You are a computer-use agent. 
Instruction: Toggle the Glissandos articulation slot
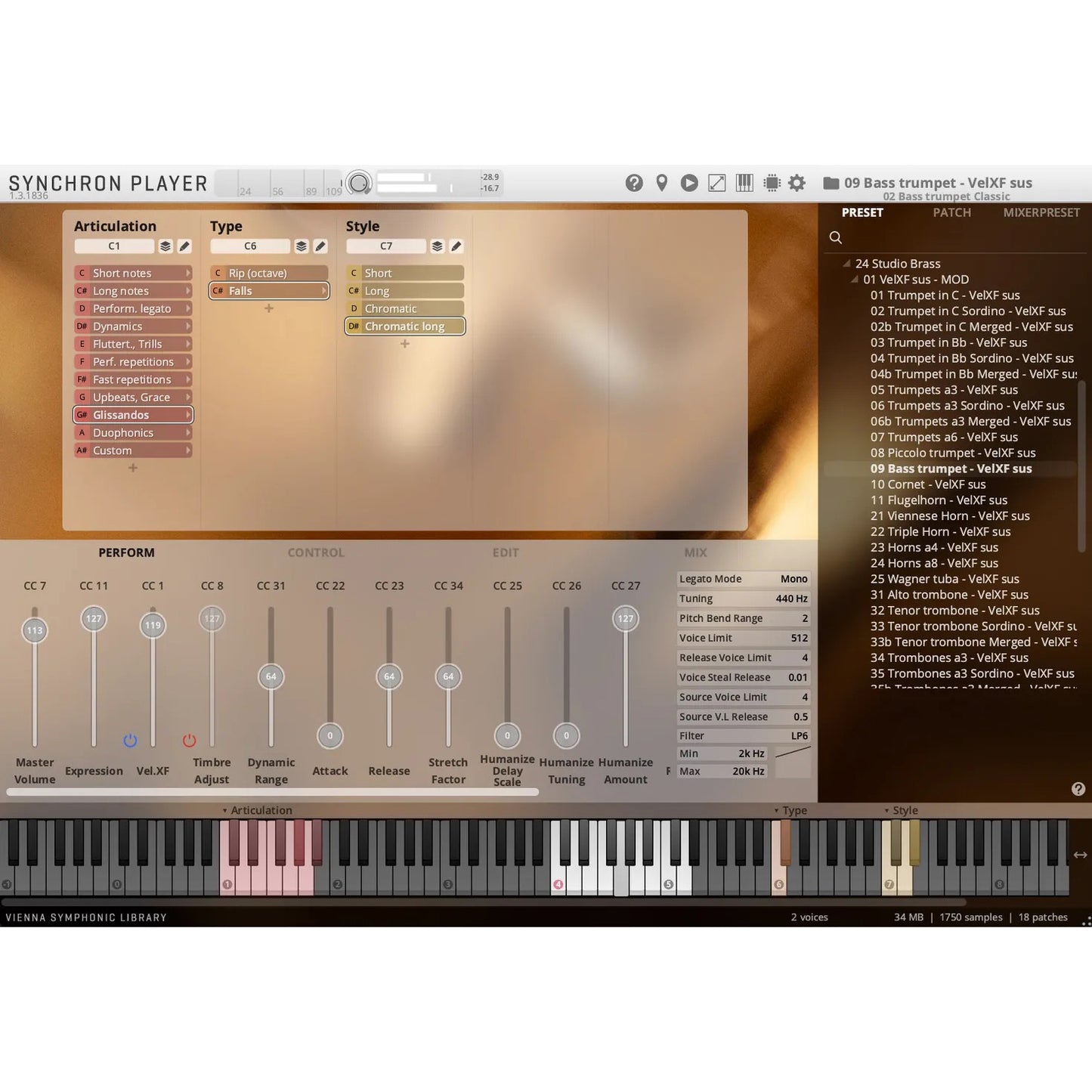click(x=133, y=414)
